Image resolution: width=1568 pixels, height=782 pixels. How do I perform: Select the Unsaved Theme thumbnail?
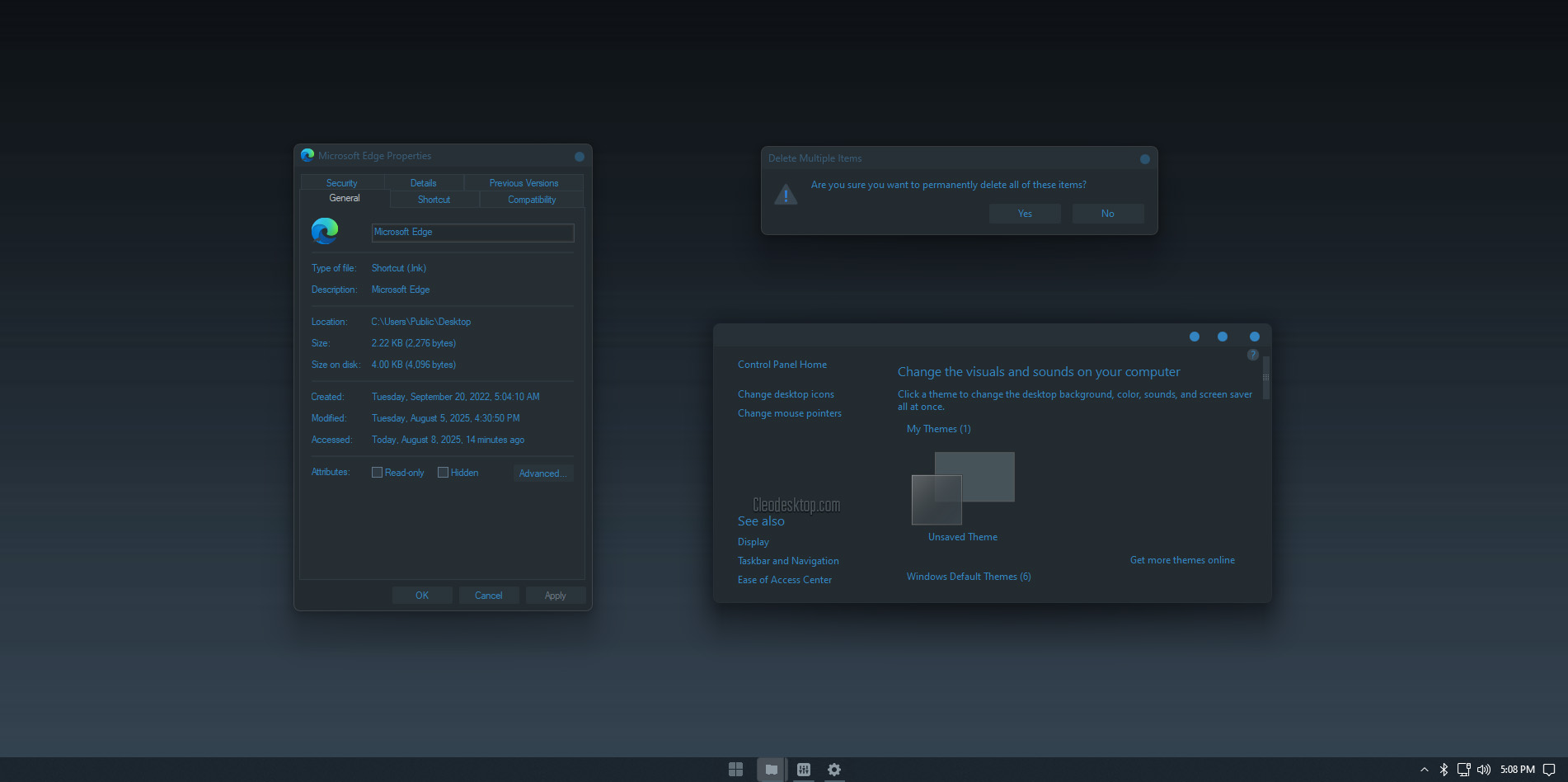963,488
